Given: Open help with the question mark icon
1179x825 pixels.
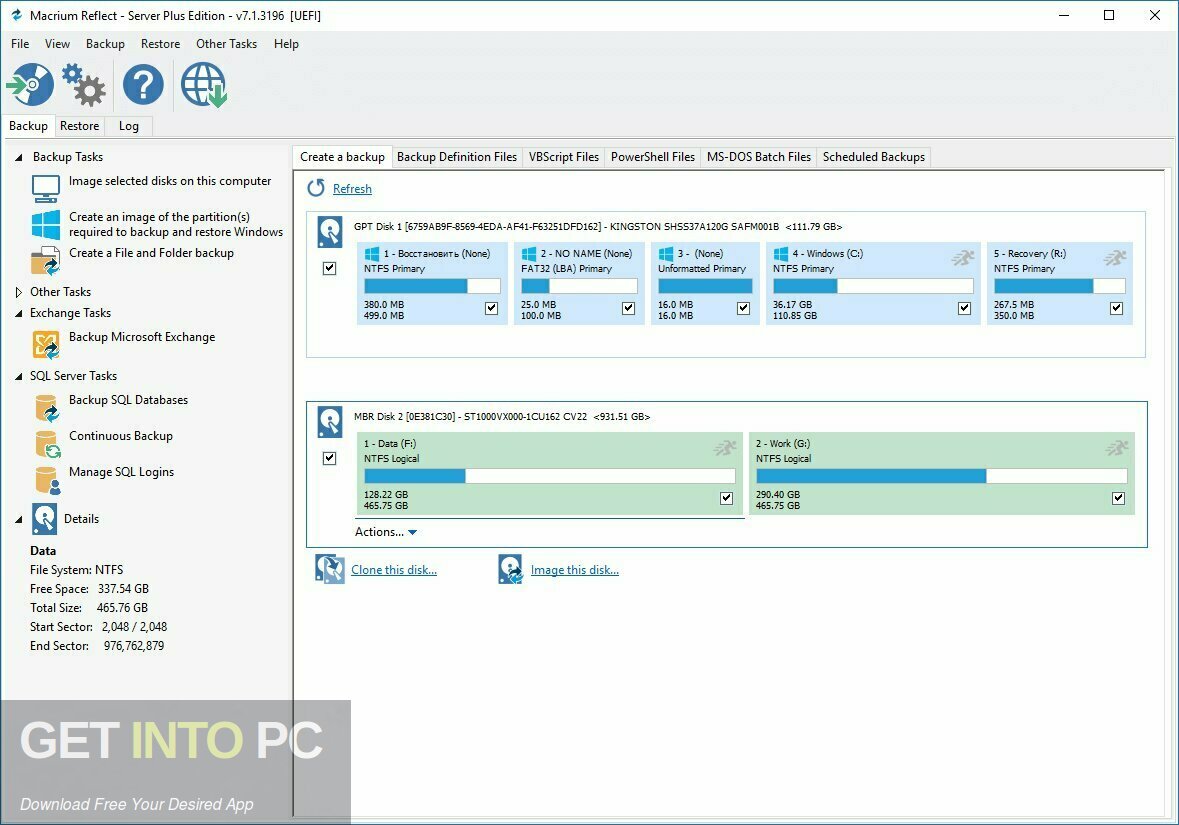Looking at the screenshot, I should pyautogui.click(x=143, y=84).
